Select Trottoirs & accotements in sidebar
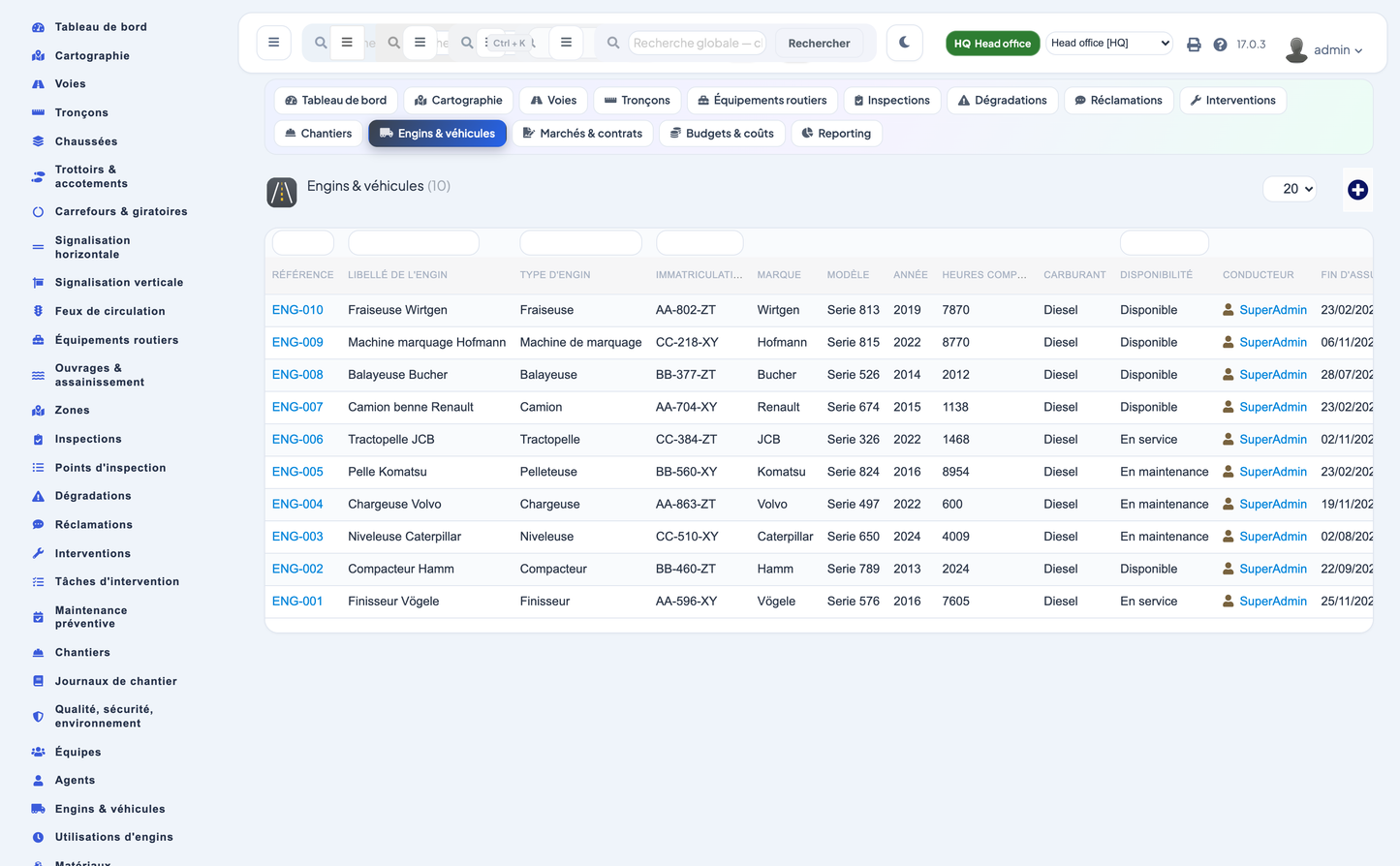This screenshot has height=866, width=1400. click(x=91, y=176)
